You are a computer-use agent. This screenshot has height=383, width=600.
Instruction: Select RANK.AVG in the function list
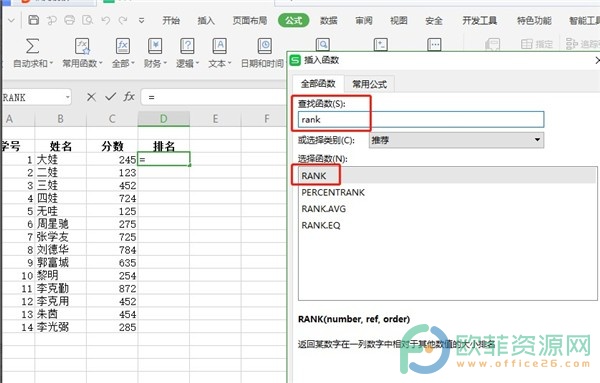point(447,209)
